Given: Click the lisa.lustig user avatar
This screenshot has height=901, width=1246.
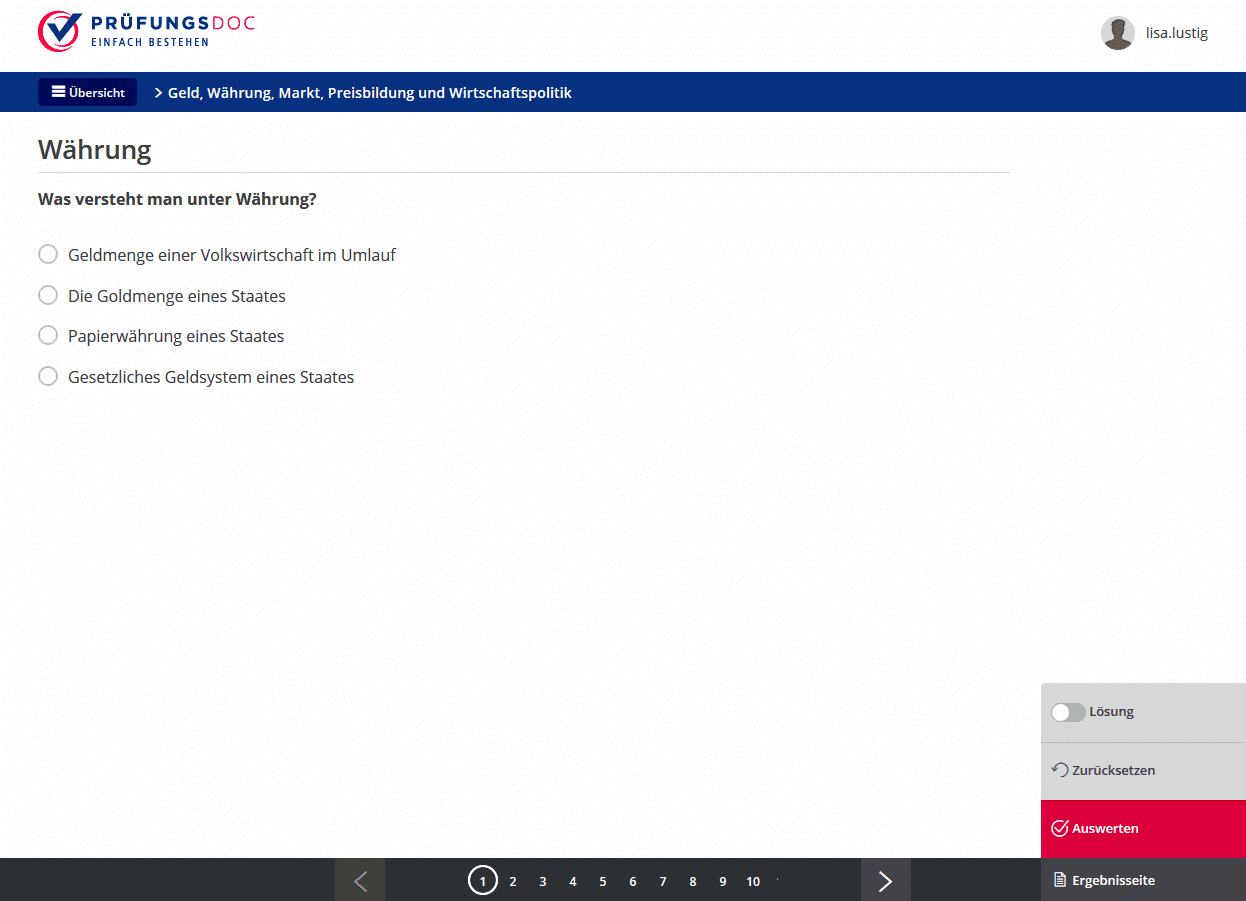Looking at the screenshot, I should (1117, 33).
